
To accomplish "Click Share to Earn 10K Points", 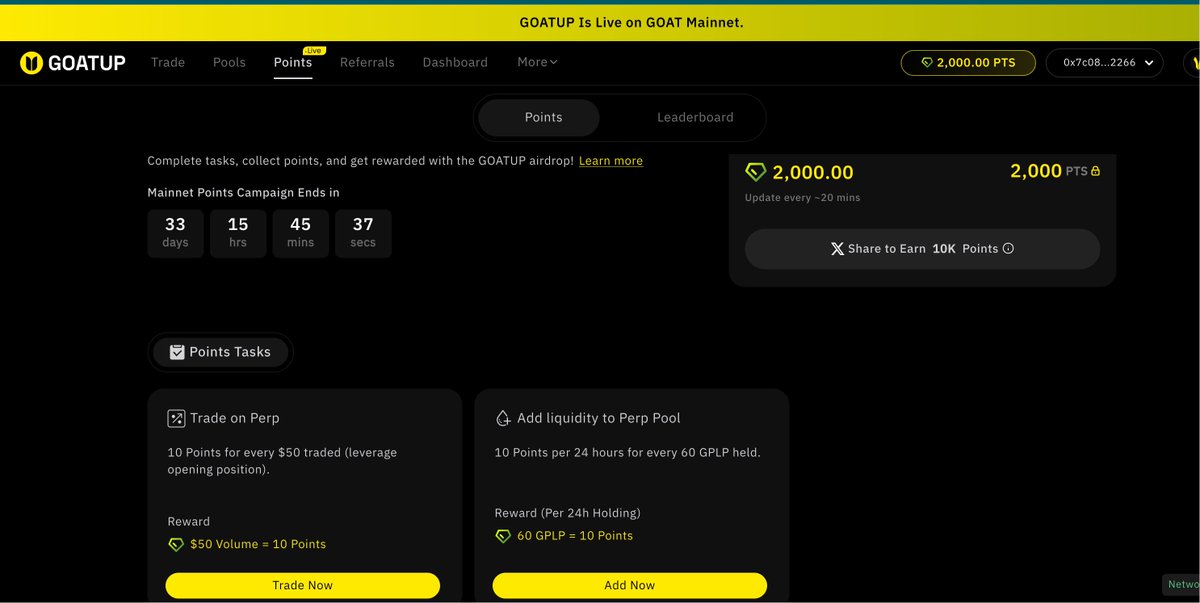I will click(922, 249).
